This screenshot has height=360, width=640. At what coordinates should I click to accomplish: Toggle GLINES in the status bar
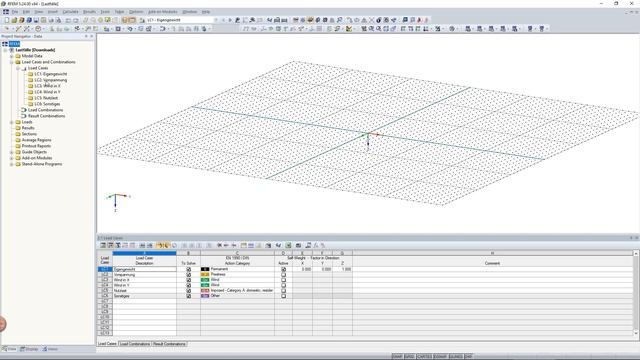[x=456, y=356]
